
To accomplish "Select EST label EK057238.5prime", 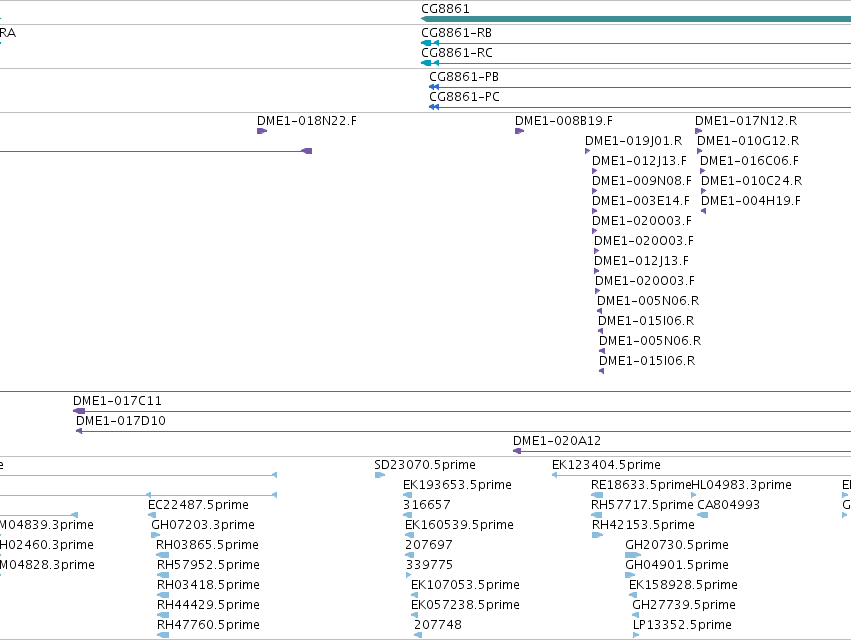I will (465, 605).
